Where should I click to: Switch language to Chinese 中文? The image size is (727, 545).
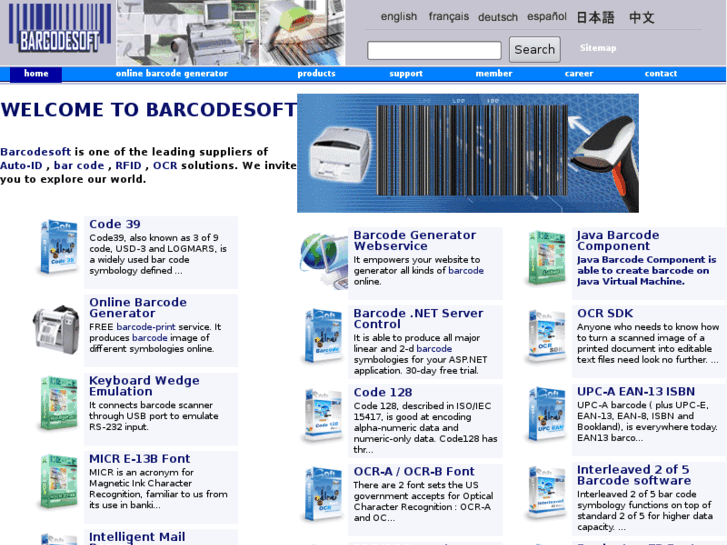(642, 18)
